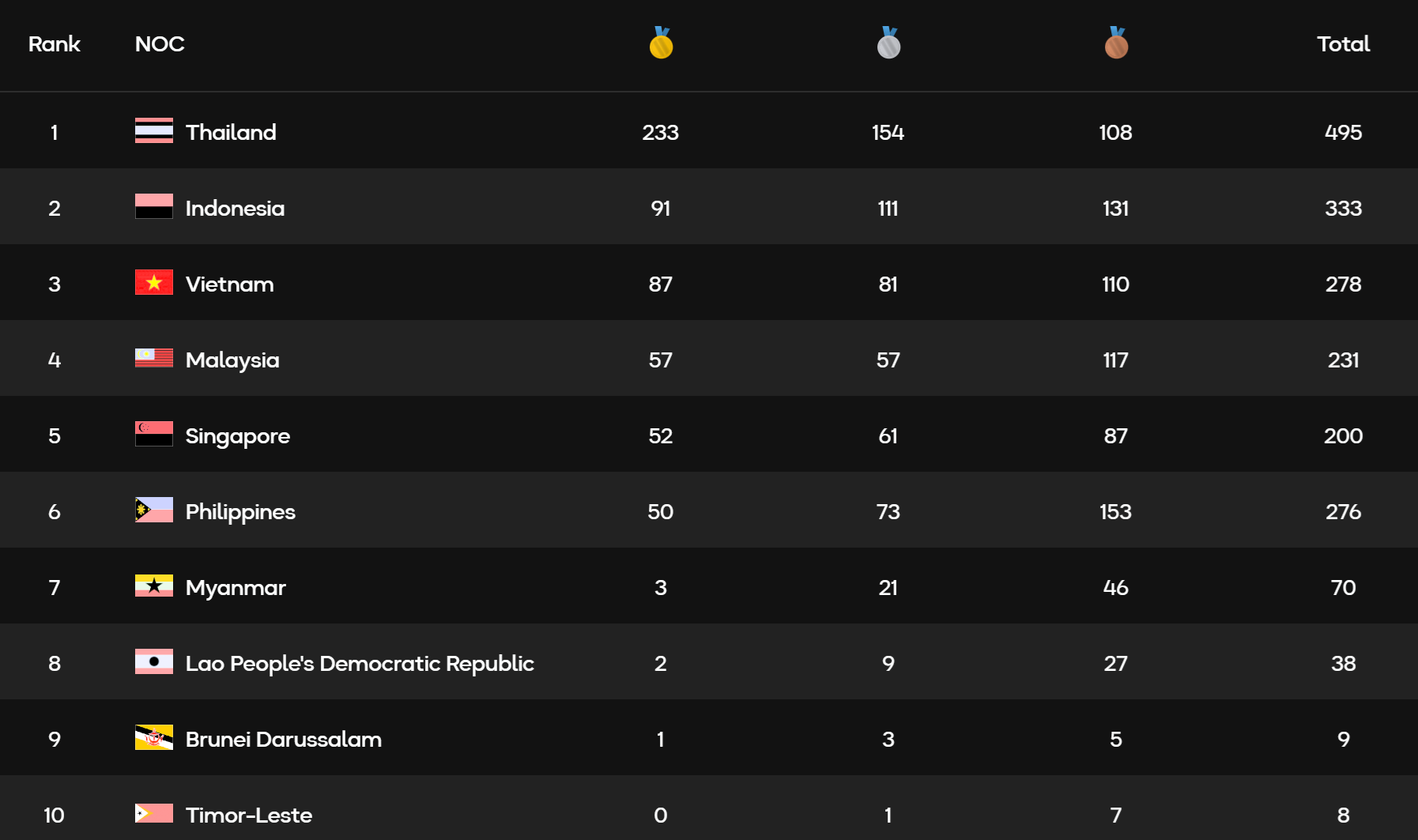This screenshot has height=840, width=1418.
Task: Click the Thailand flag icon
Action: pos(154,130)
